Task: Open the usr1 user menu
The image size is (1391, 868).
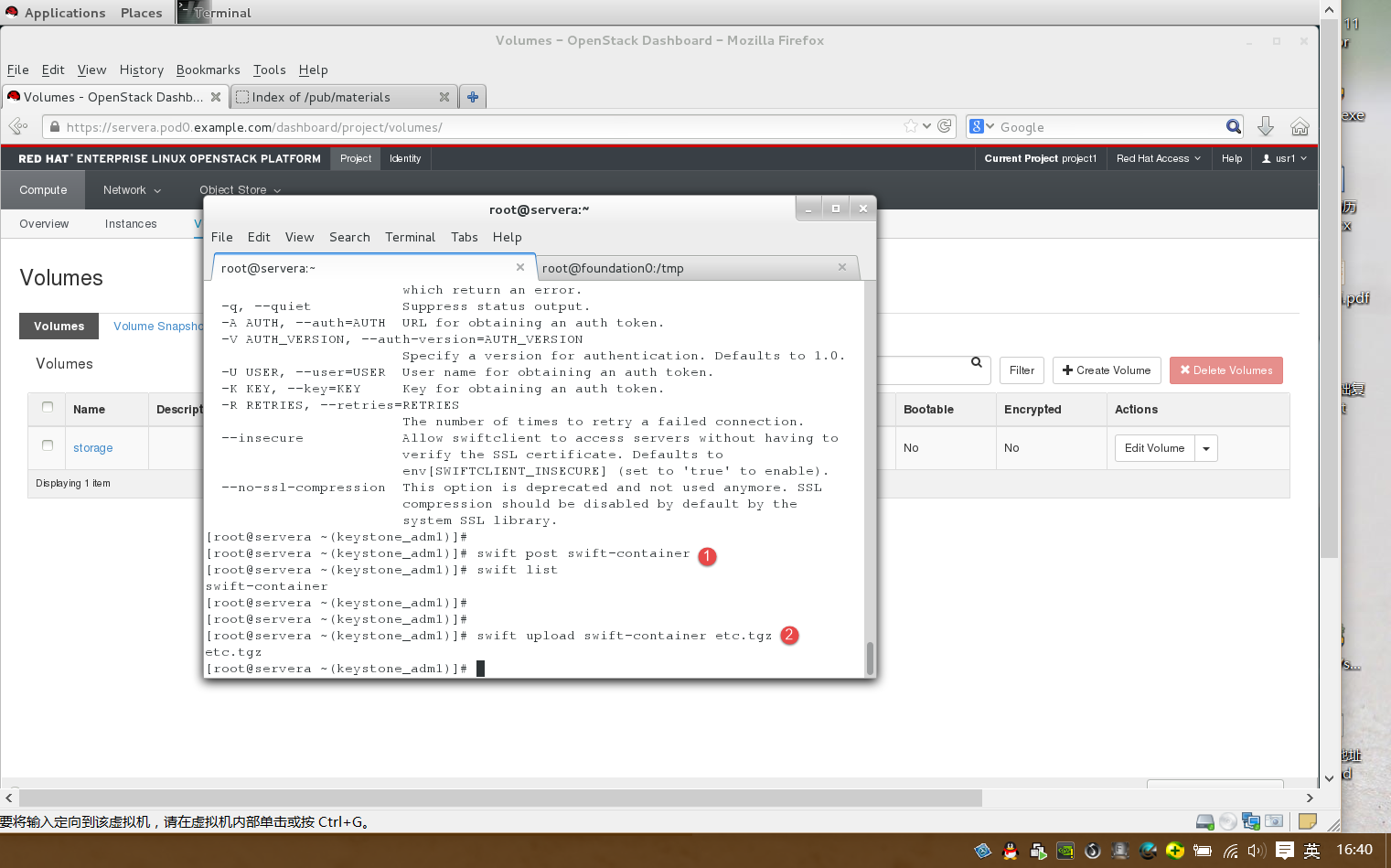Action: (1284, 158)
